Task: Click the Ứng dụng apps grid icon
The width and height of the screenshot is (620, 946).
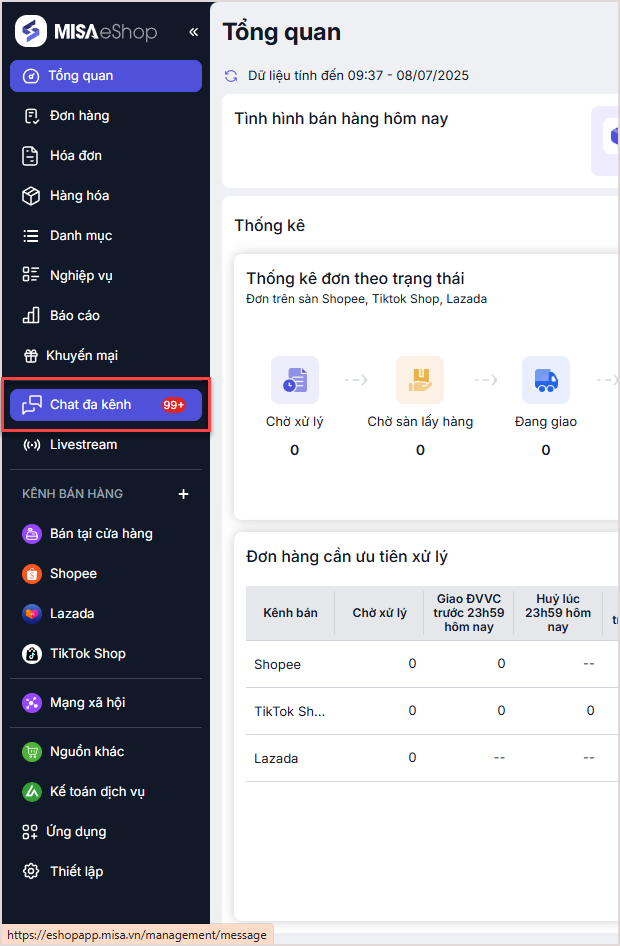Action: [30, 832]
